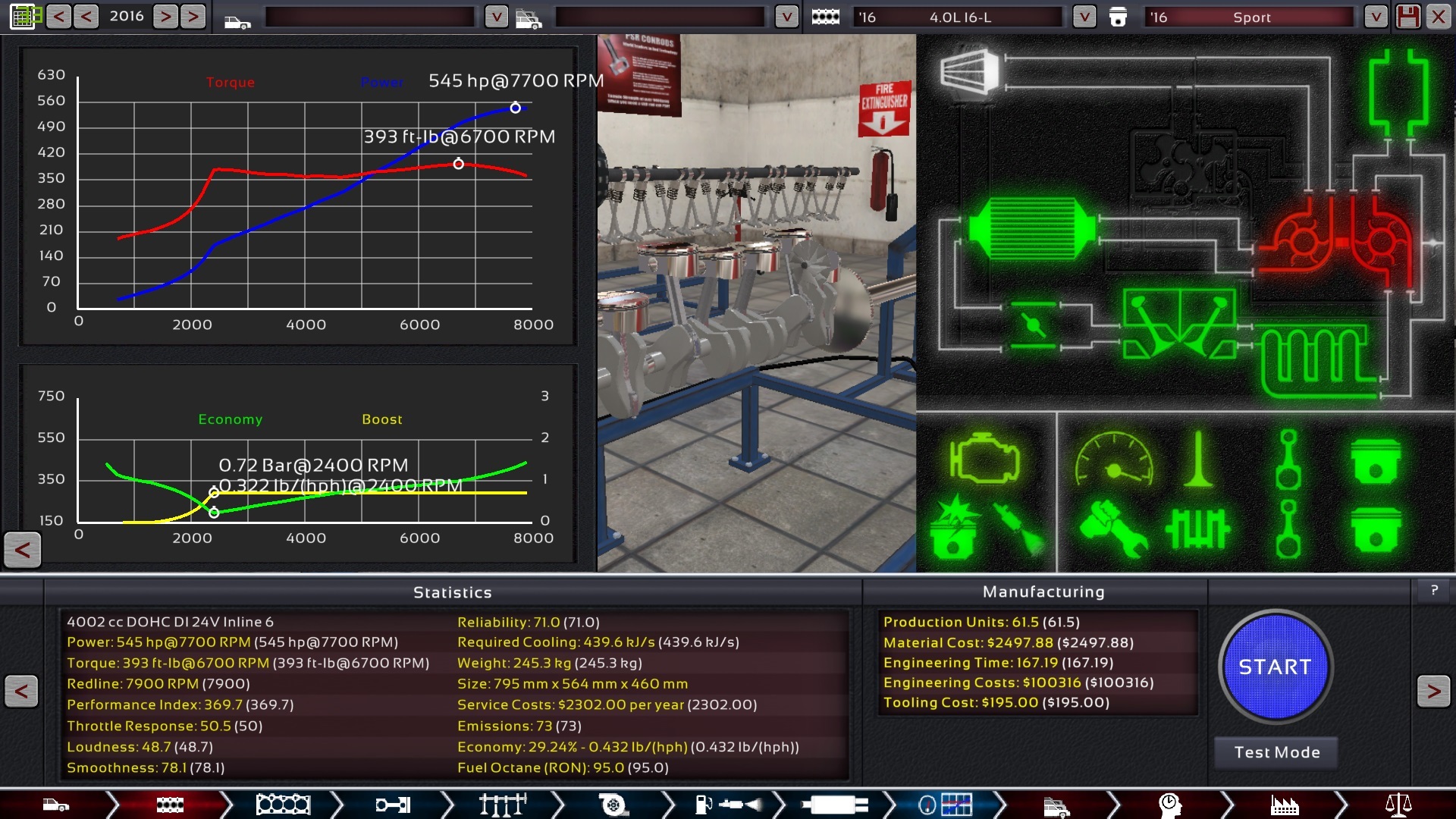
Task: Click the upper connecting rod icon
Action: point(1288,459)
